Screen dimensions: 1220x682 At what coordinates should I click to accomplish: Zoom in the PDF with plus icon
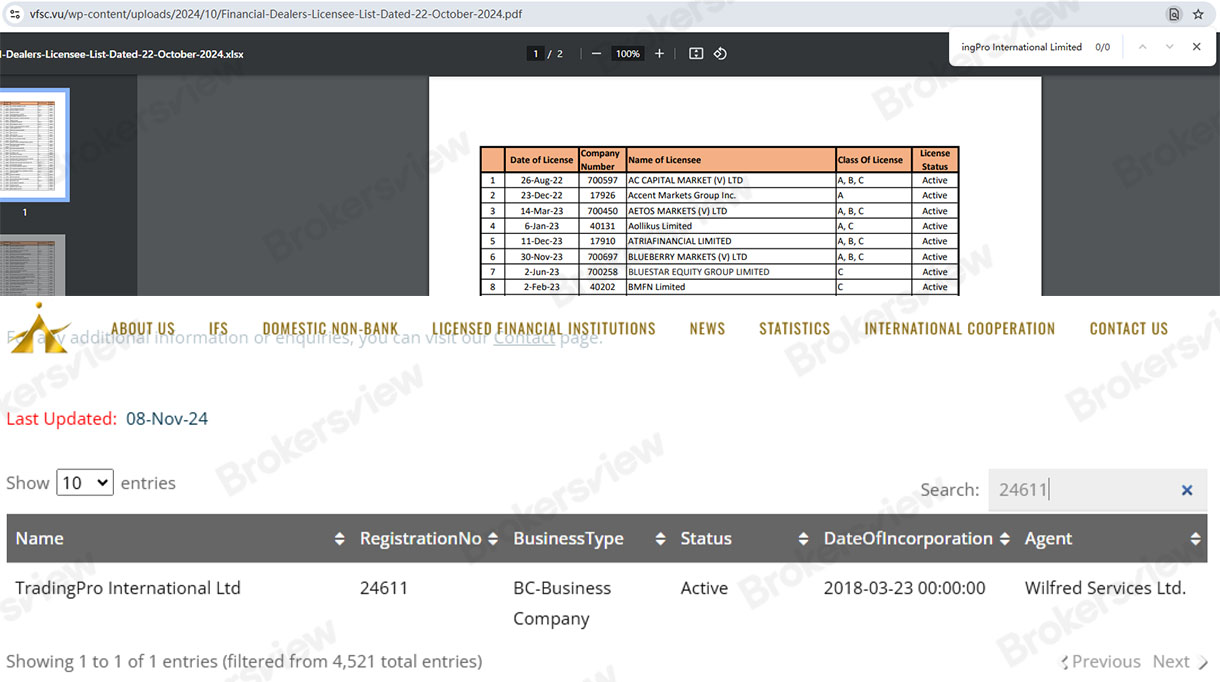point(659,54)
